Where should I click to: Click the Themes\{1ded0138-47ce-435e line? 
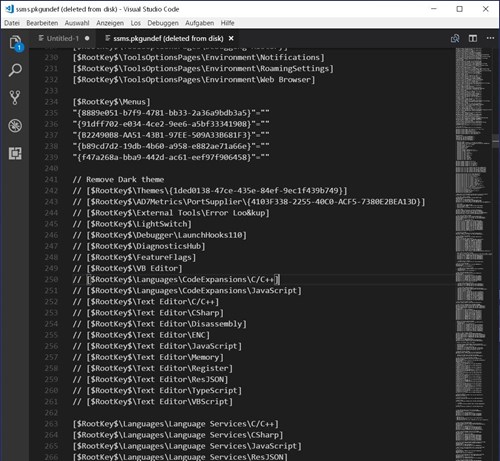click(210, 191)
